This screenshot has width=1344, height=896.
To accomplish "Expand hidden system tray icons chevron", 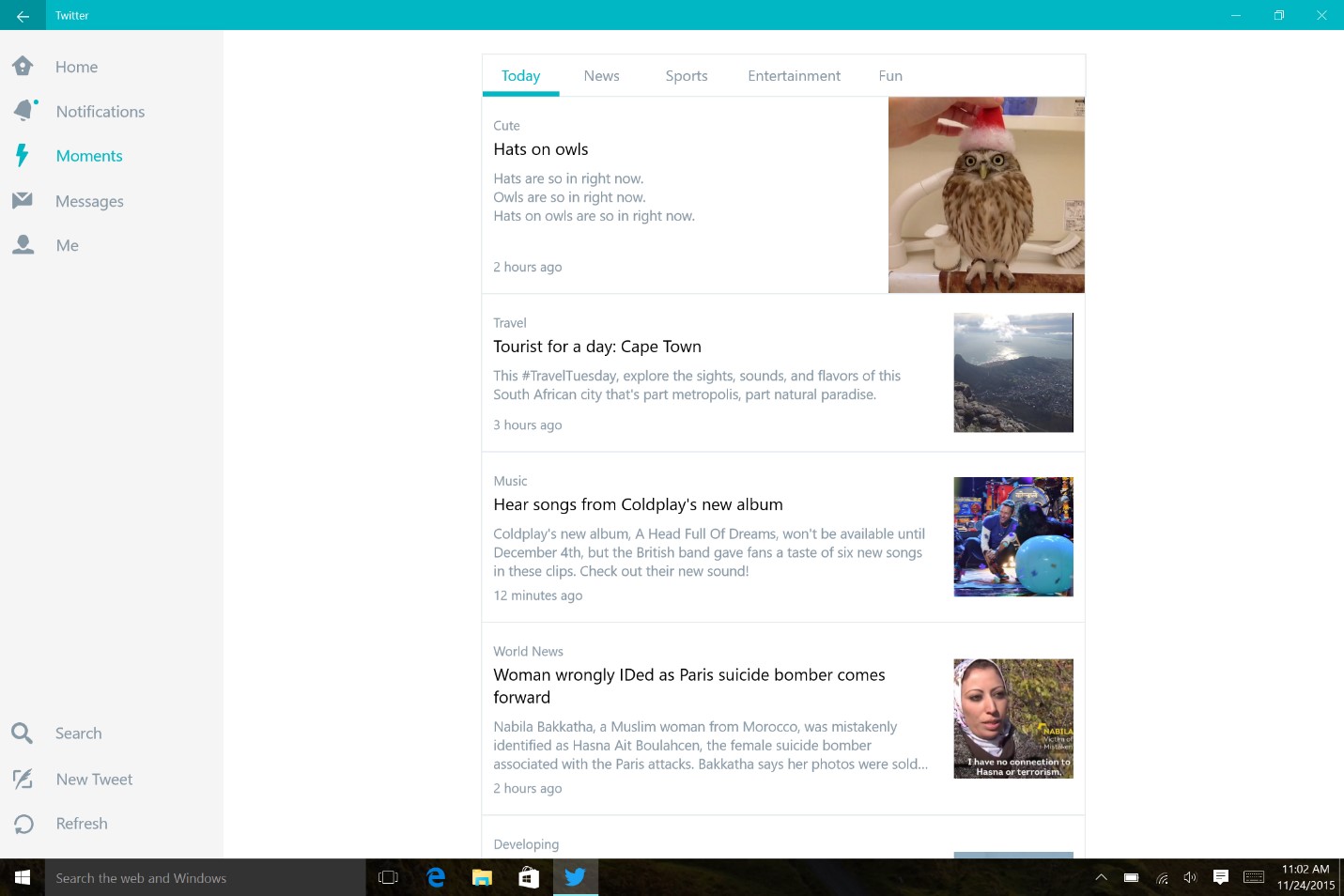I will [1101, 877].
